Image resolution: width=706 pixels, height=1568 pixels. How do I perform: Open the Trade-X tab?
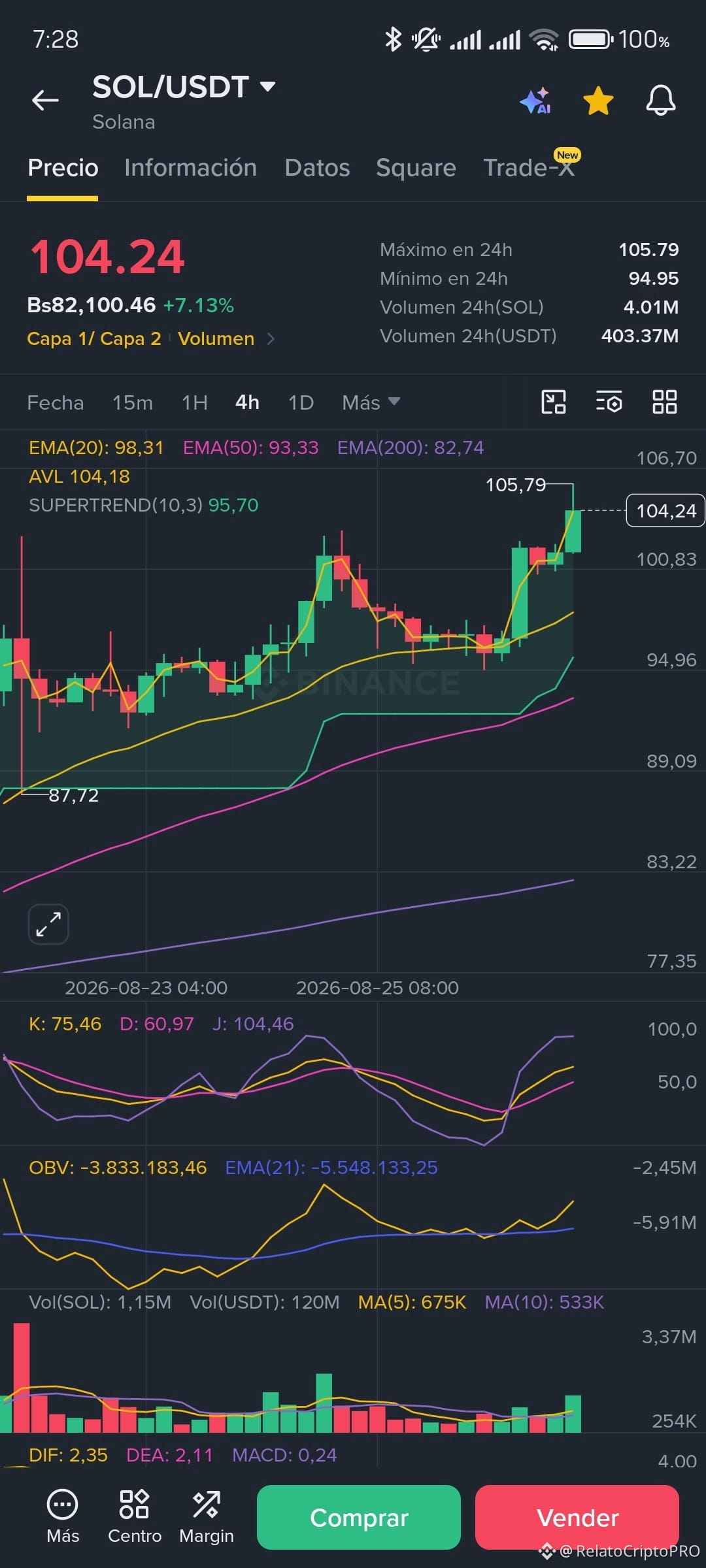pyautogui.click(x=529, y=168)
